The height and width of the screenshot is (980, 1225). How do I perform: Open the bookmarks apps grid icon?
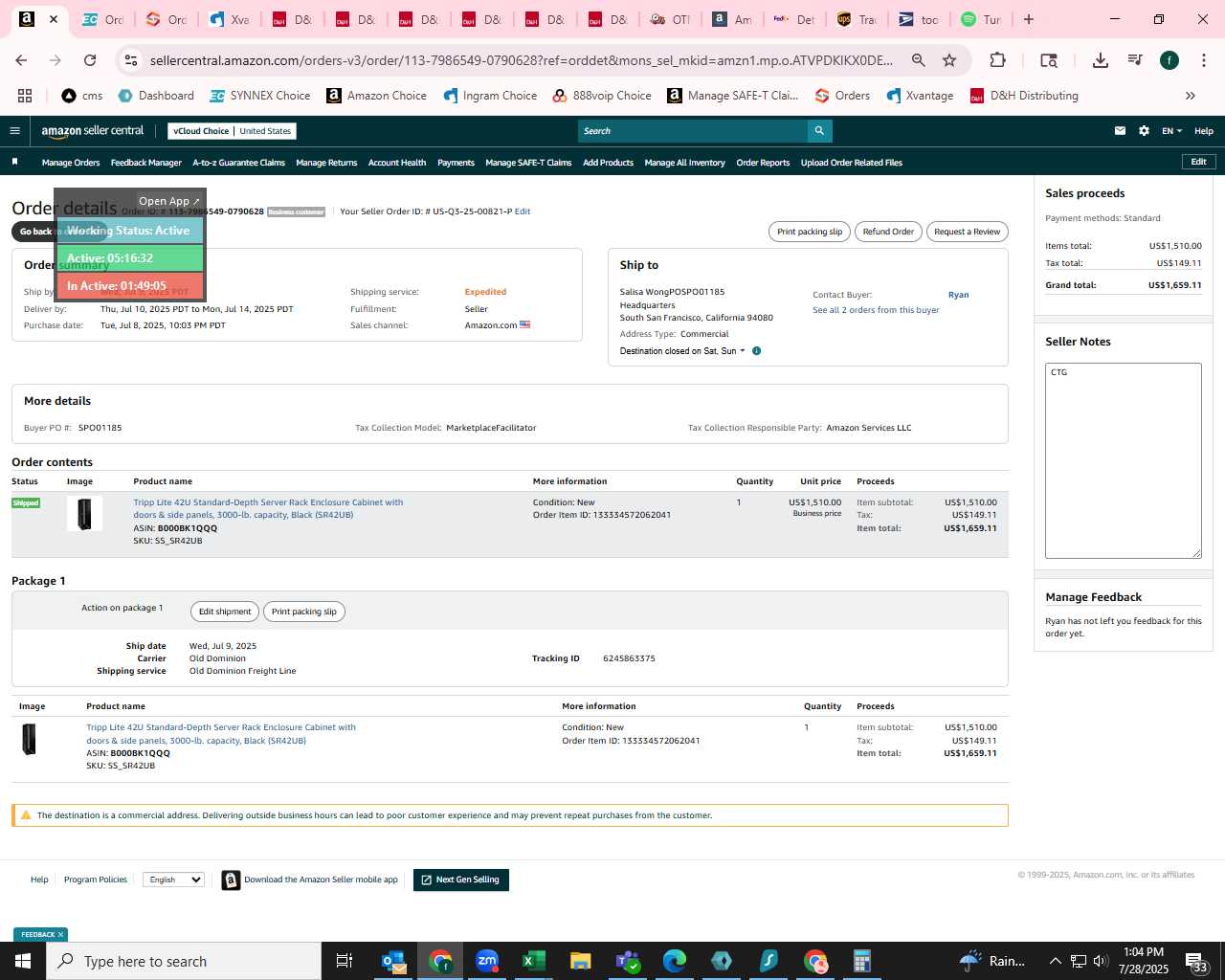(25, 96)
